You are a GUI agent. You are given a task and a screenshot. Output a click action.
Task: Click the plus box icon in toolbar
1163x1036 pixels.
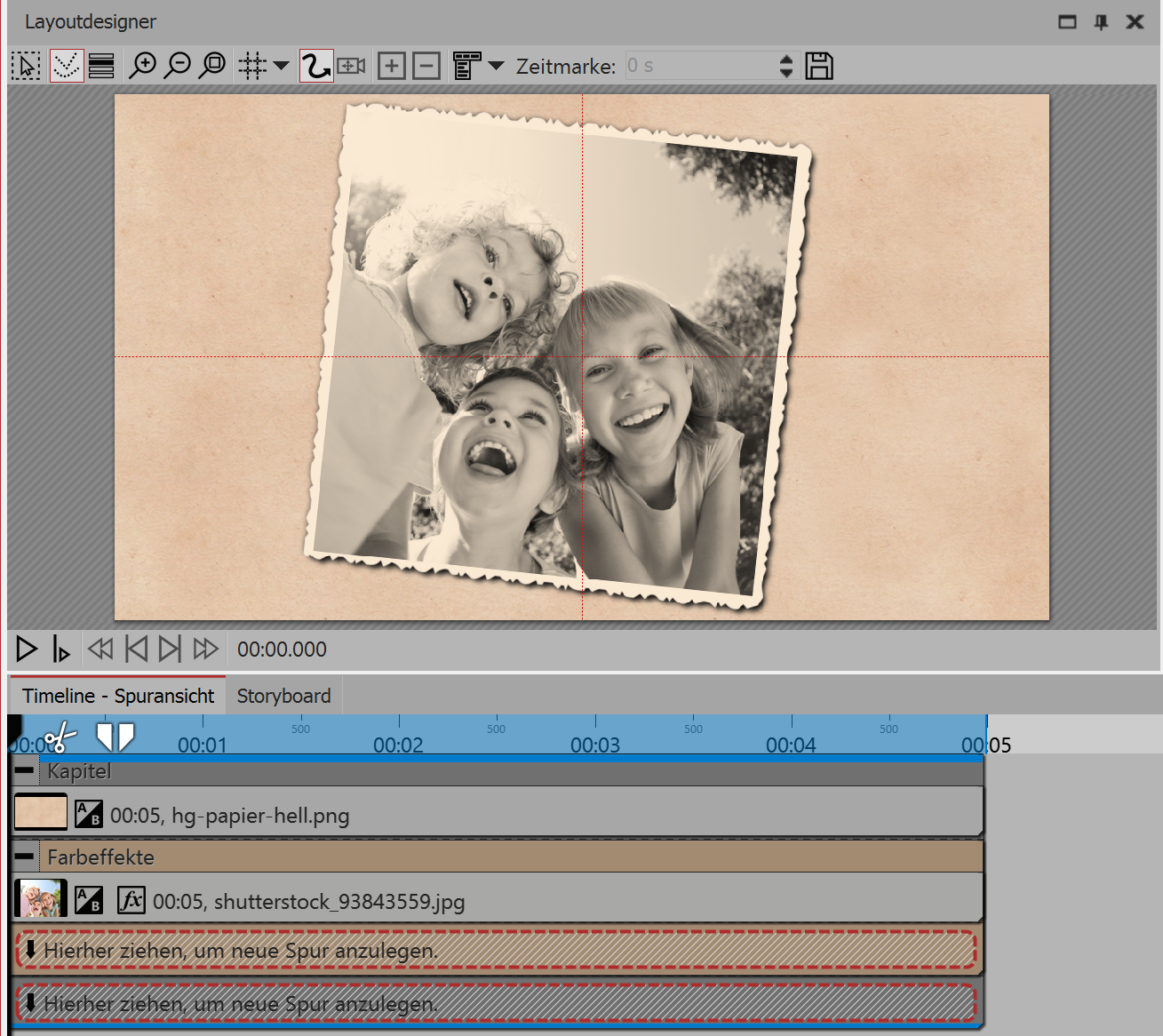(391, 66)
